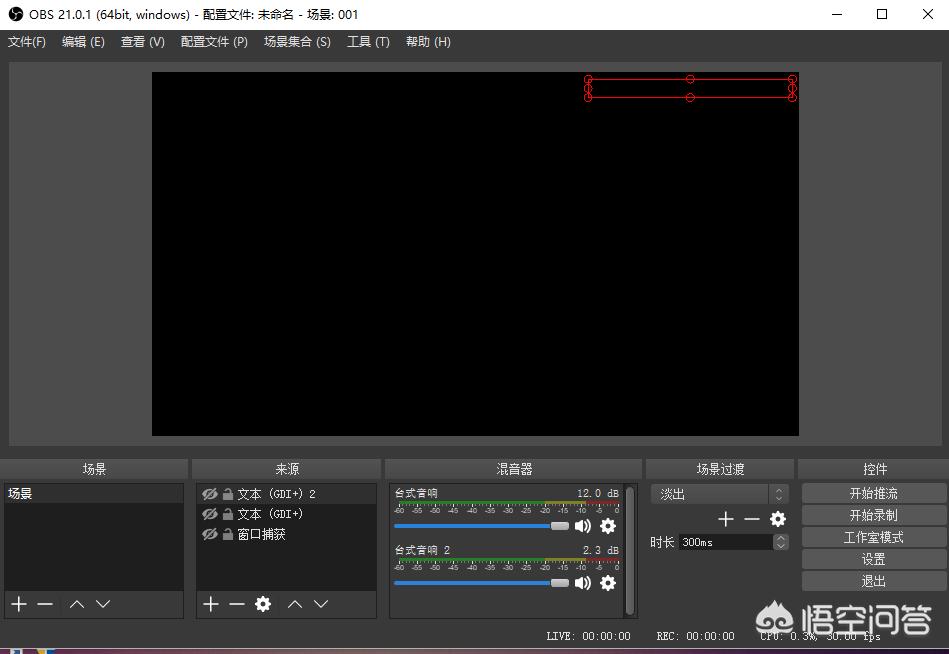949x654 pixels.
Task: Mute 台式音响 2 speaker icon
Action: (582, 583)
